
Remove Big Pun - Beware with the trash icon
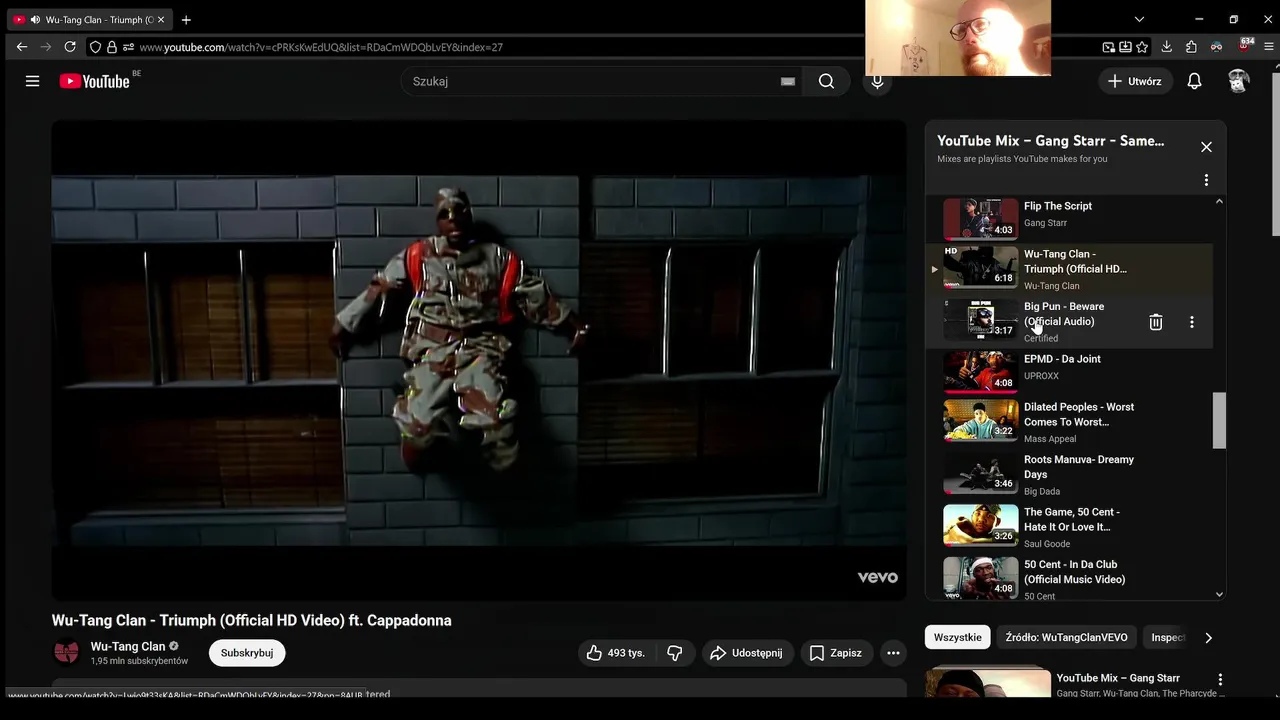point(1155,322)
